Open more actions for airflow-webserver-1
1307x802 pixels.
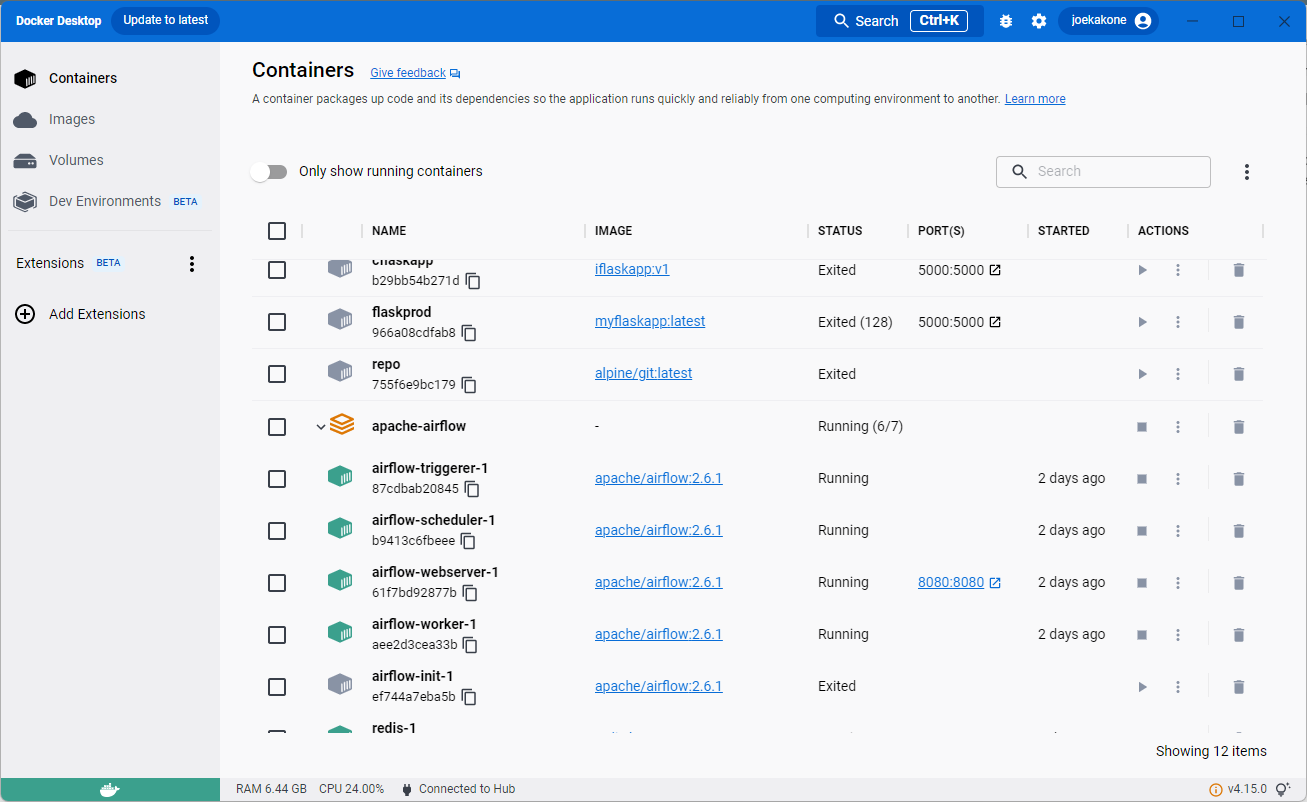point(1178,583)
